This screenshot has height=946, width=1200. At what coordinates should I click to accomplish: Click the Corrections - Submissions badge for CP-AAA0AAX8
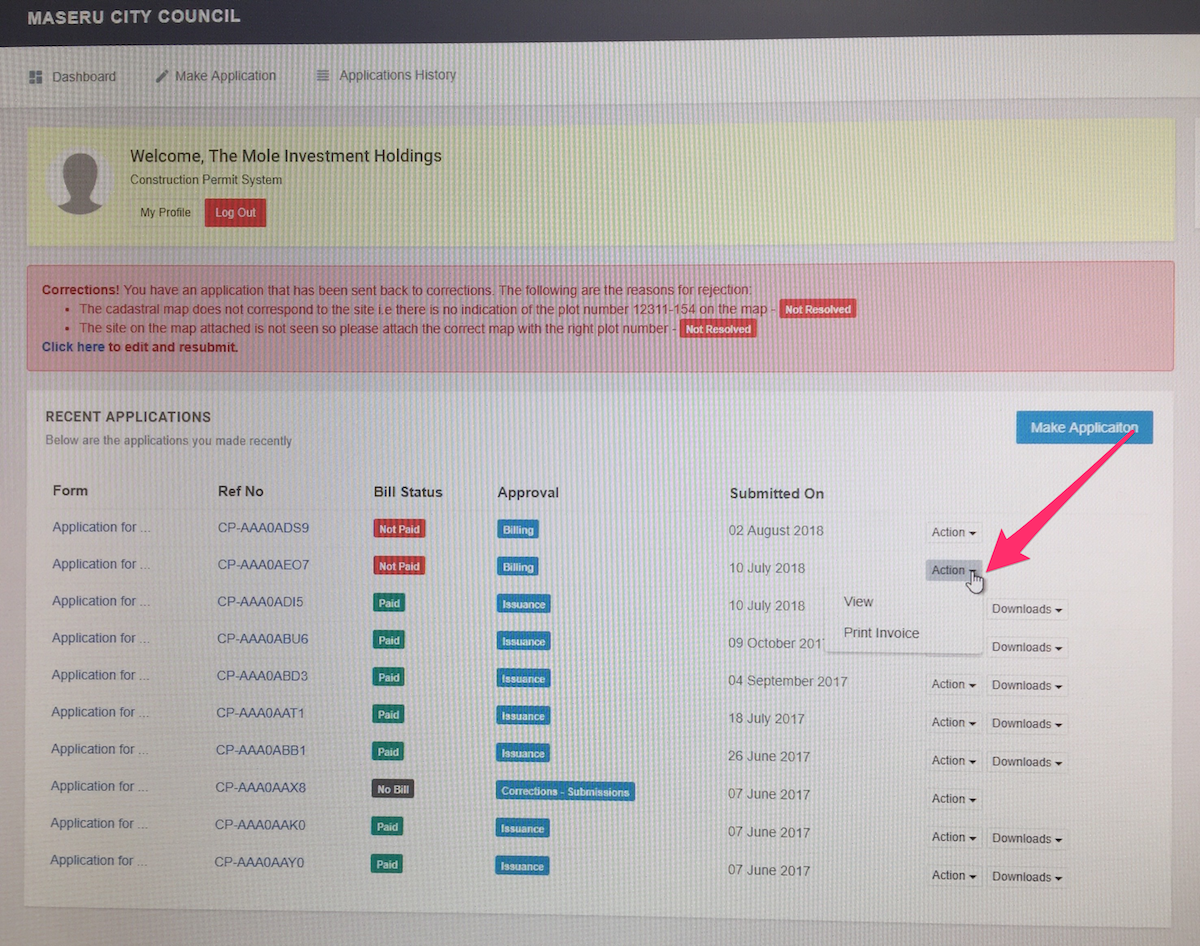[565, 790]
